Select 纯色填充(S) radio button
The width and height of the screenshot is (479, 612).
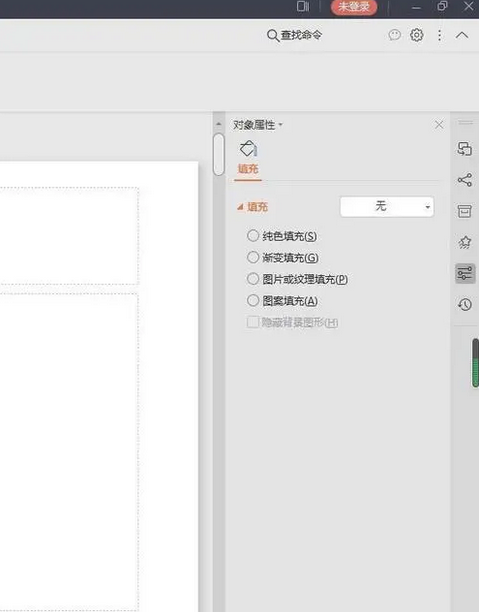tap(253, 235)
